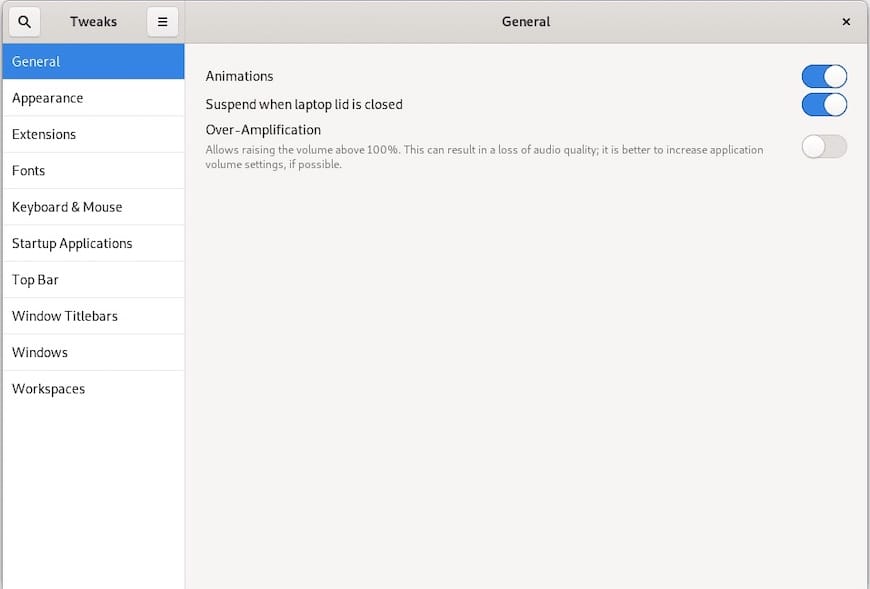The height and width of the screenshot is (589, 870).
Task: Enable the Over-Amplification switch
Action: pos(824,147)
